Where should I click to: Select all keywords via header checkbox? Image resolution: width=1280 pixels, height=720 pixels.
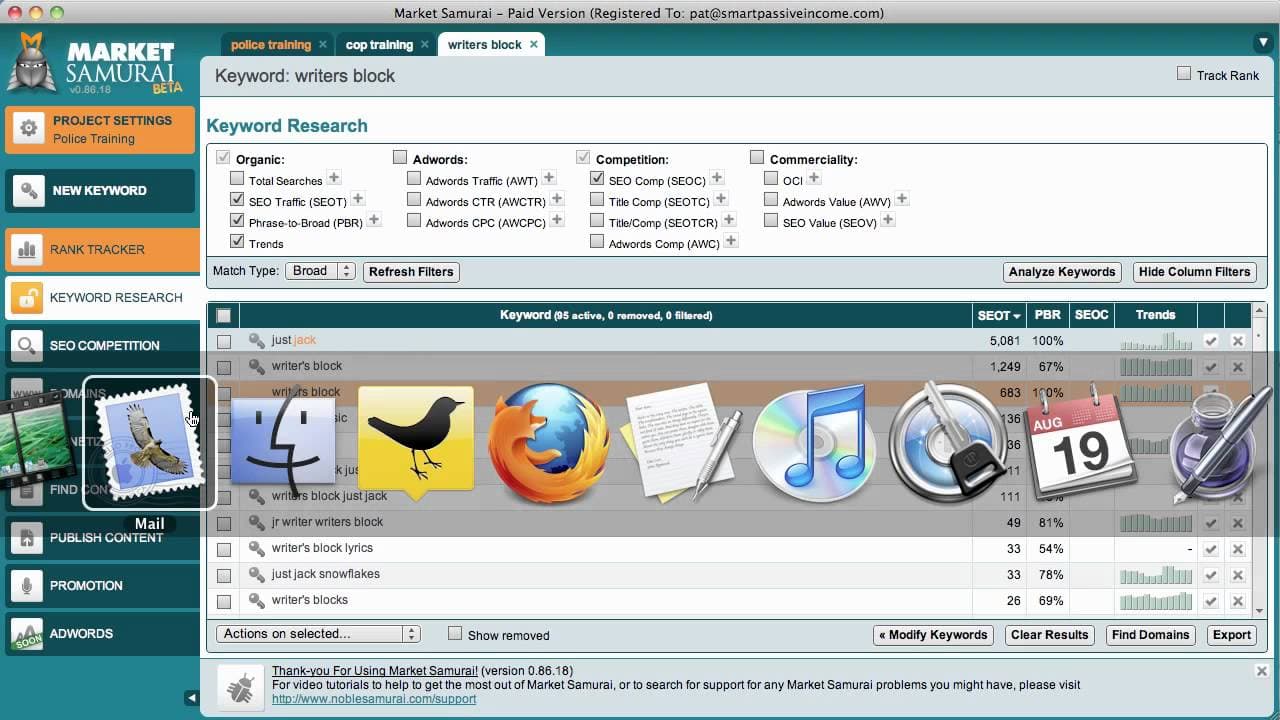pos(224,315)
